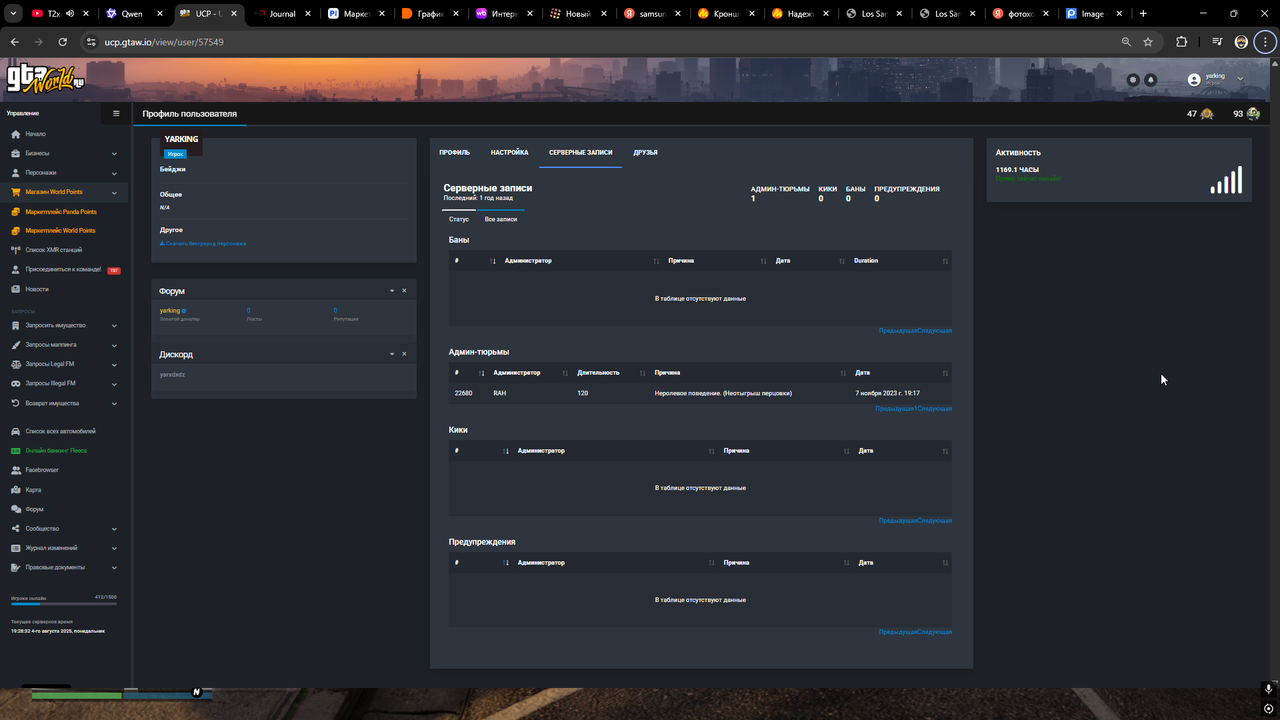Viewport: 1280px width, 720px height.
Task: Open Facebrowser in sidebar
Action: [x=41, y=470]
